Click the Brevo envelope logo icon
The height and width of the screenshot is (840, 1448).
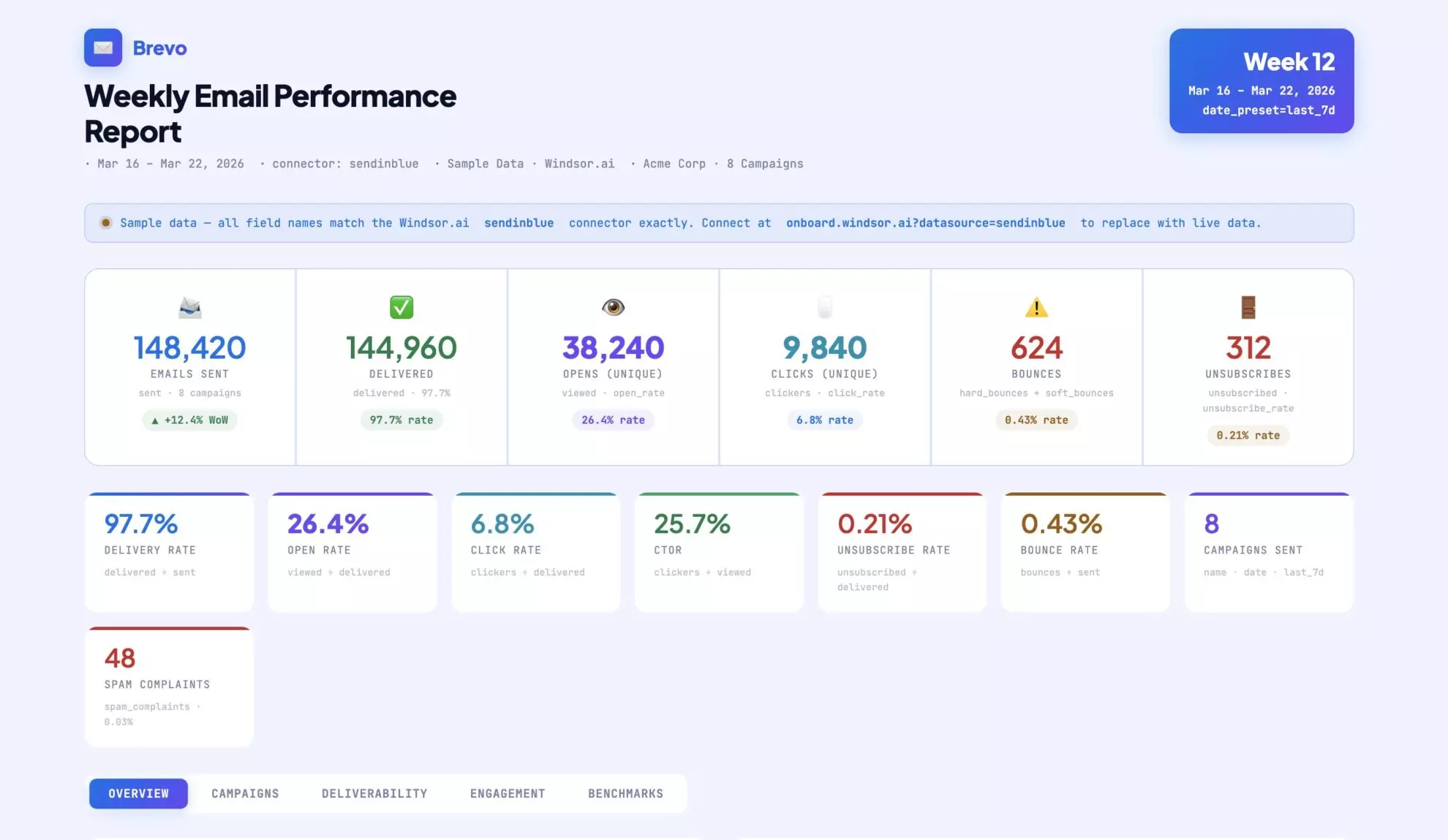pyautogui.click(x=102, y=48)
